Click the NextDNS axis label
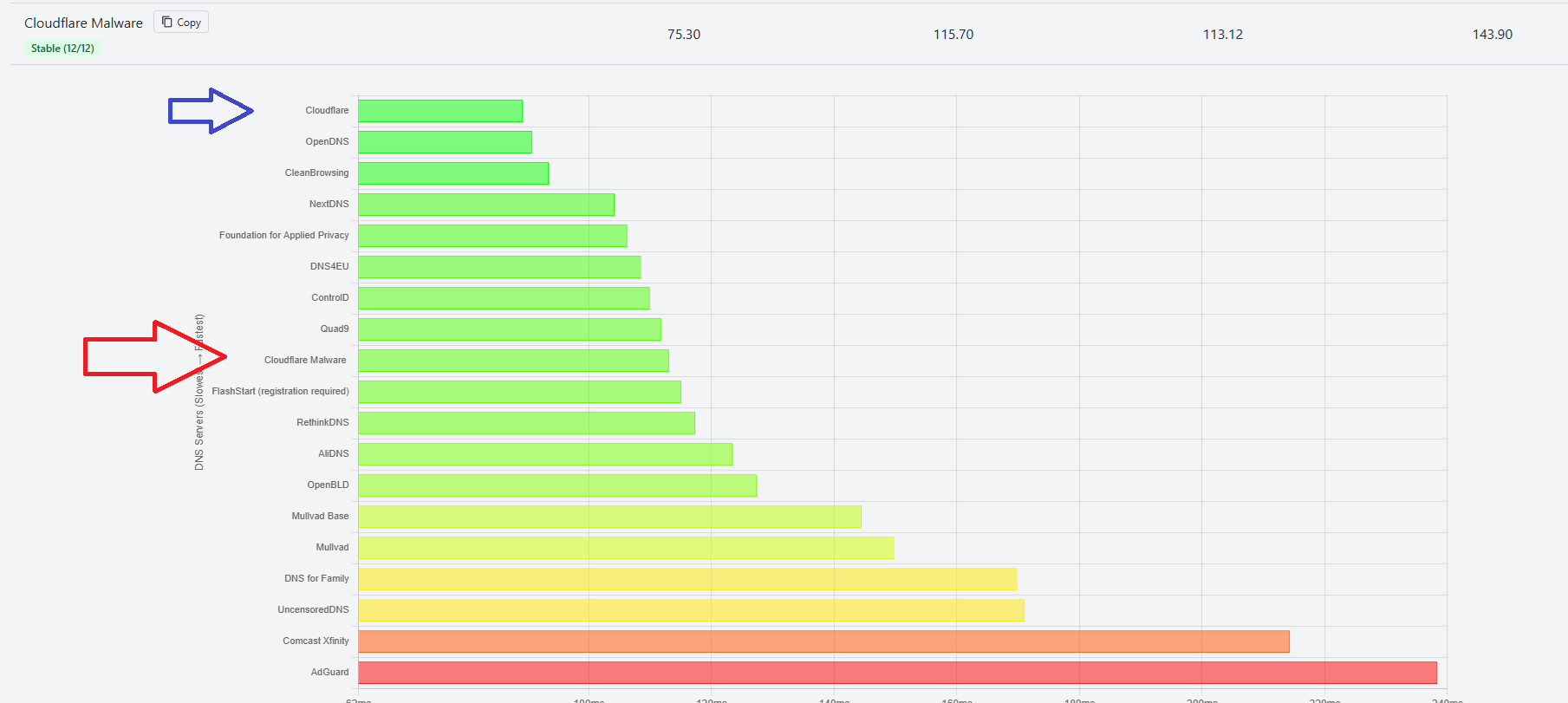This screenshot has height=703, width=1568. coord(329,205)
